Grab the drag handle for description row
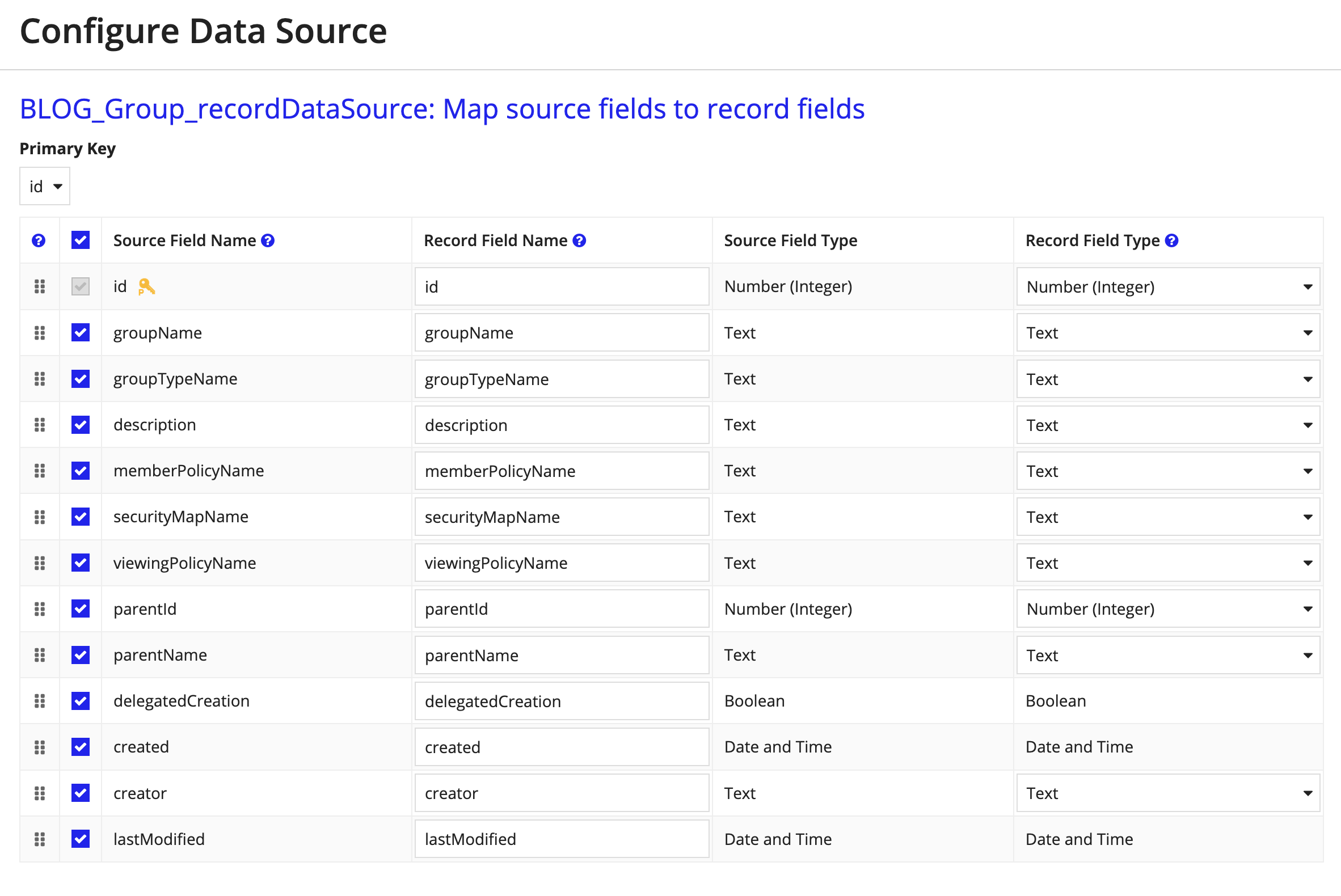1341x896 pixels. coord(40,425)
